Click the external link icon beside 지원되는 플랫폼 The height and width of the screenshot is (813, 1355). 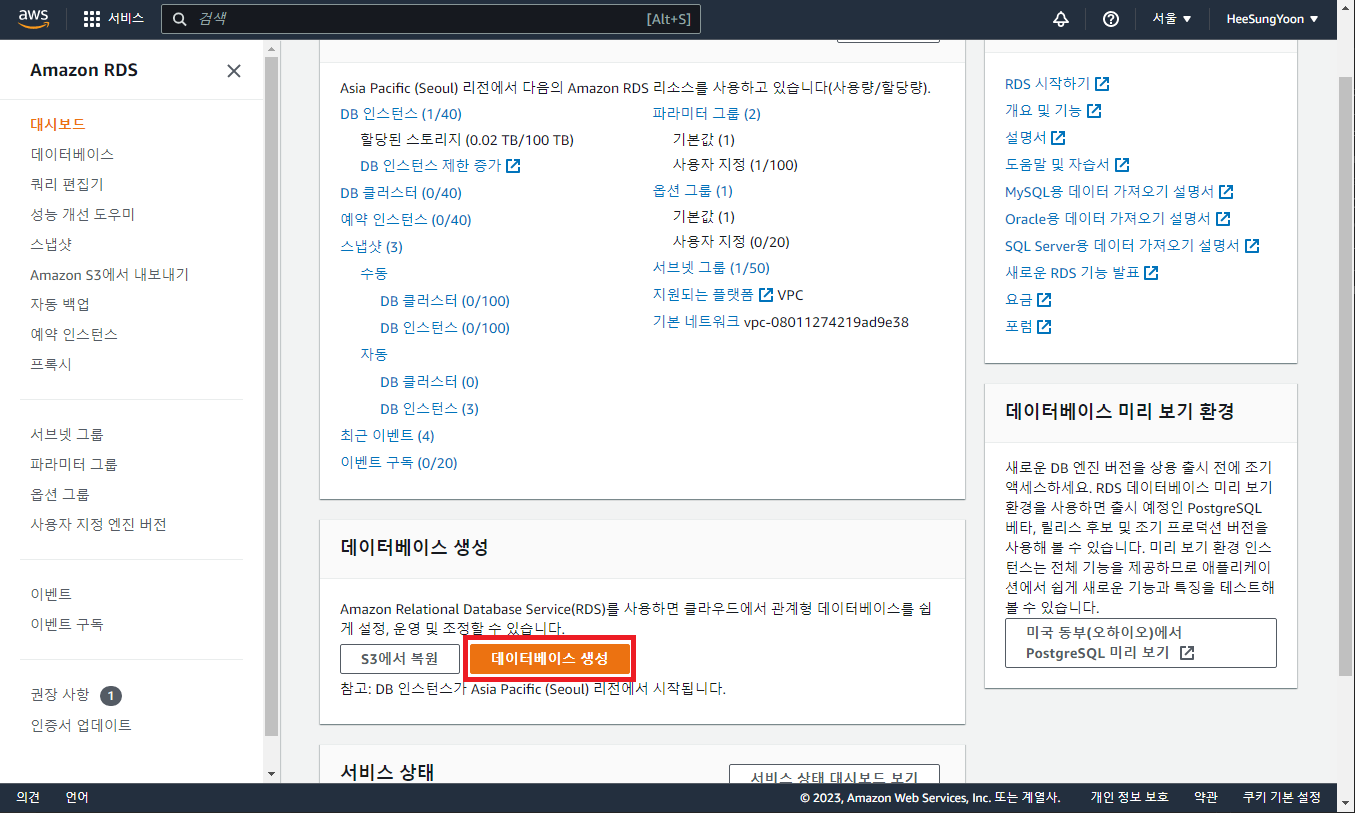click(766, 295)
